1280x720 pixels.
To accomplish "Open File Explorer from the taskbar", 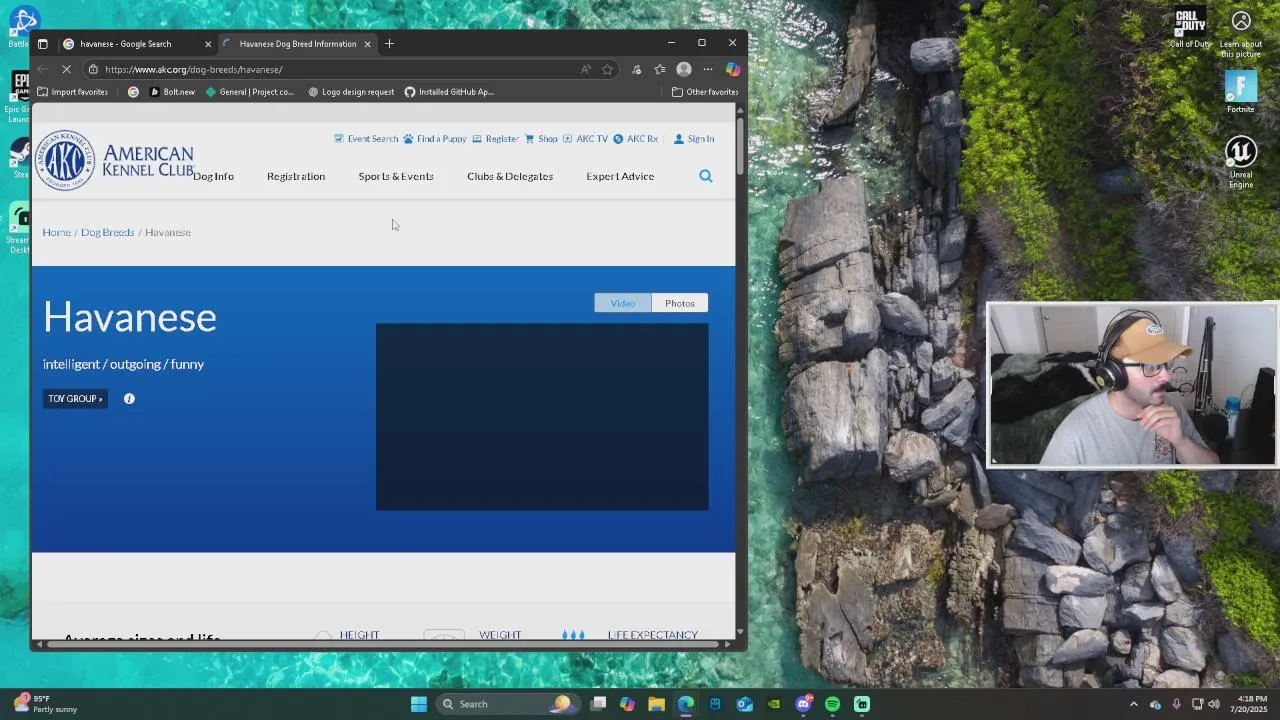I will click(x=656, y=704).
